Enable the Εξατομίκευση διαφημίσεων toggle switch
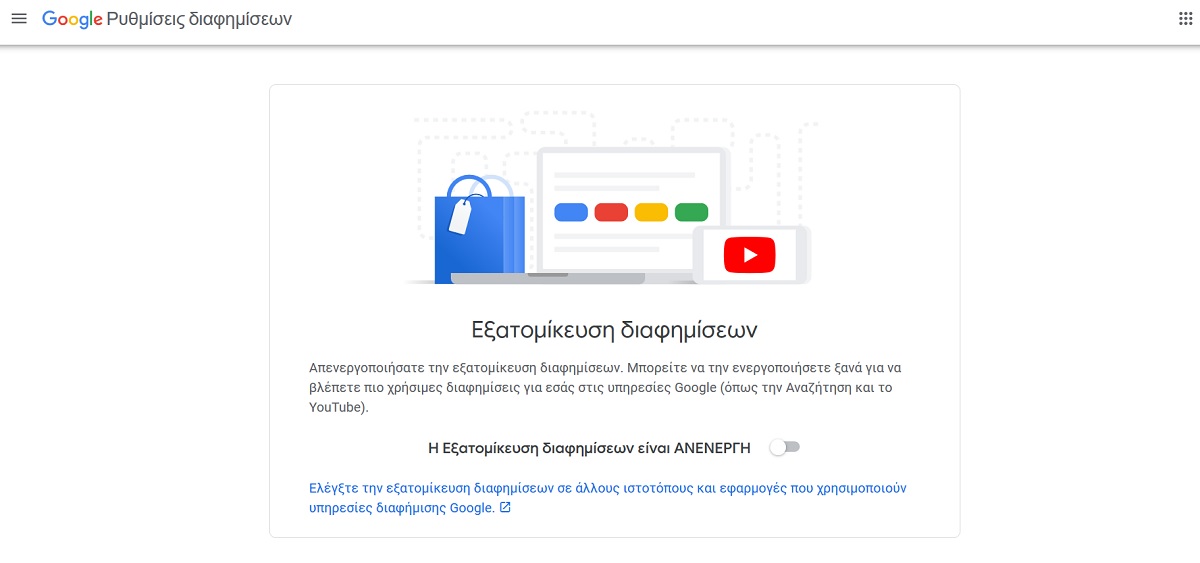Screen dimensions: 1200x563 click(785, 448)
